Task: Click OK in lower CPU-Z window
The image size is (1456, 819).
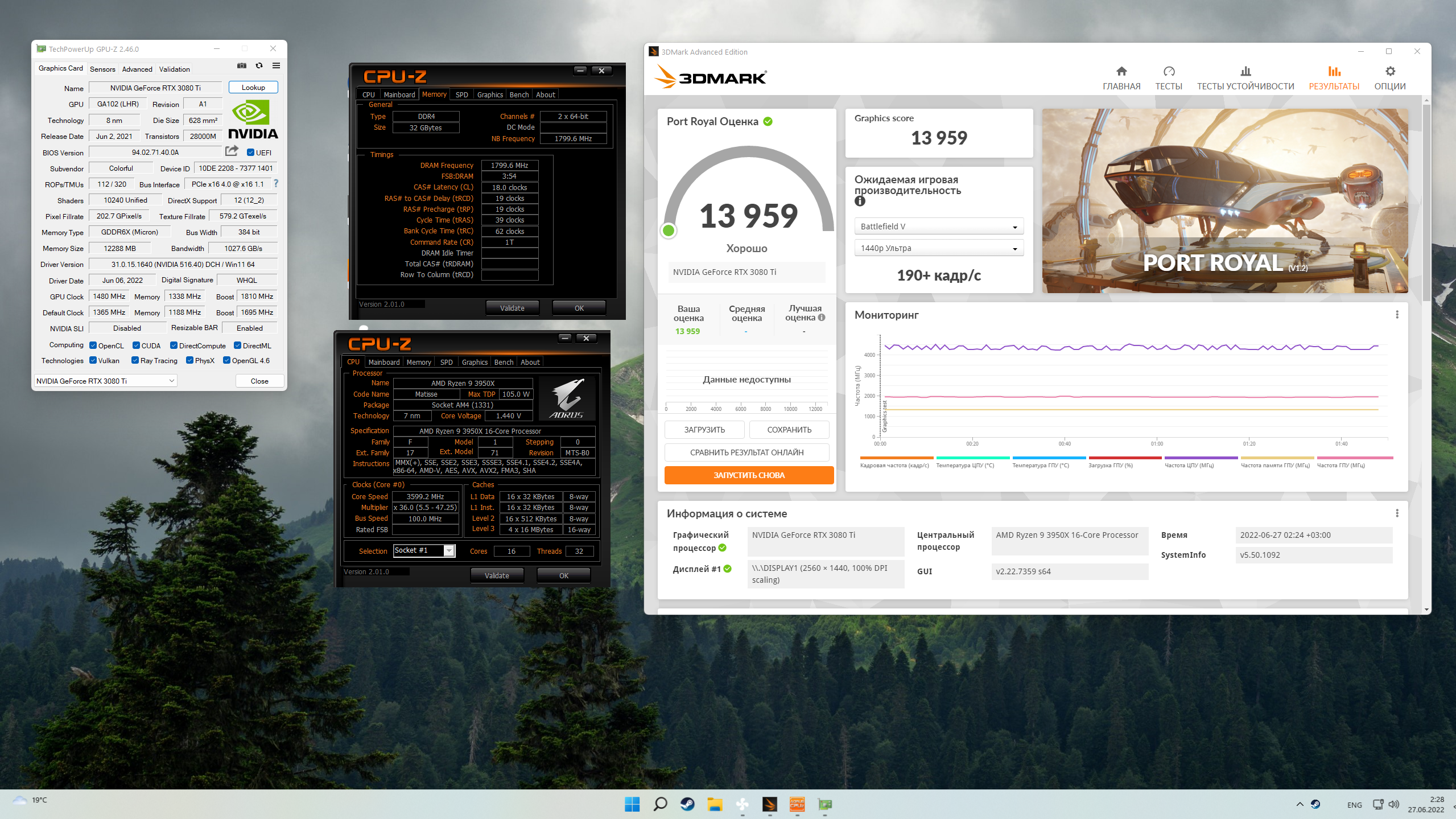Action: [x=563, y=576]
